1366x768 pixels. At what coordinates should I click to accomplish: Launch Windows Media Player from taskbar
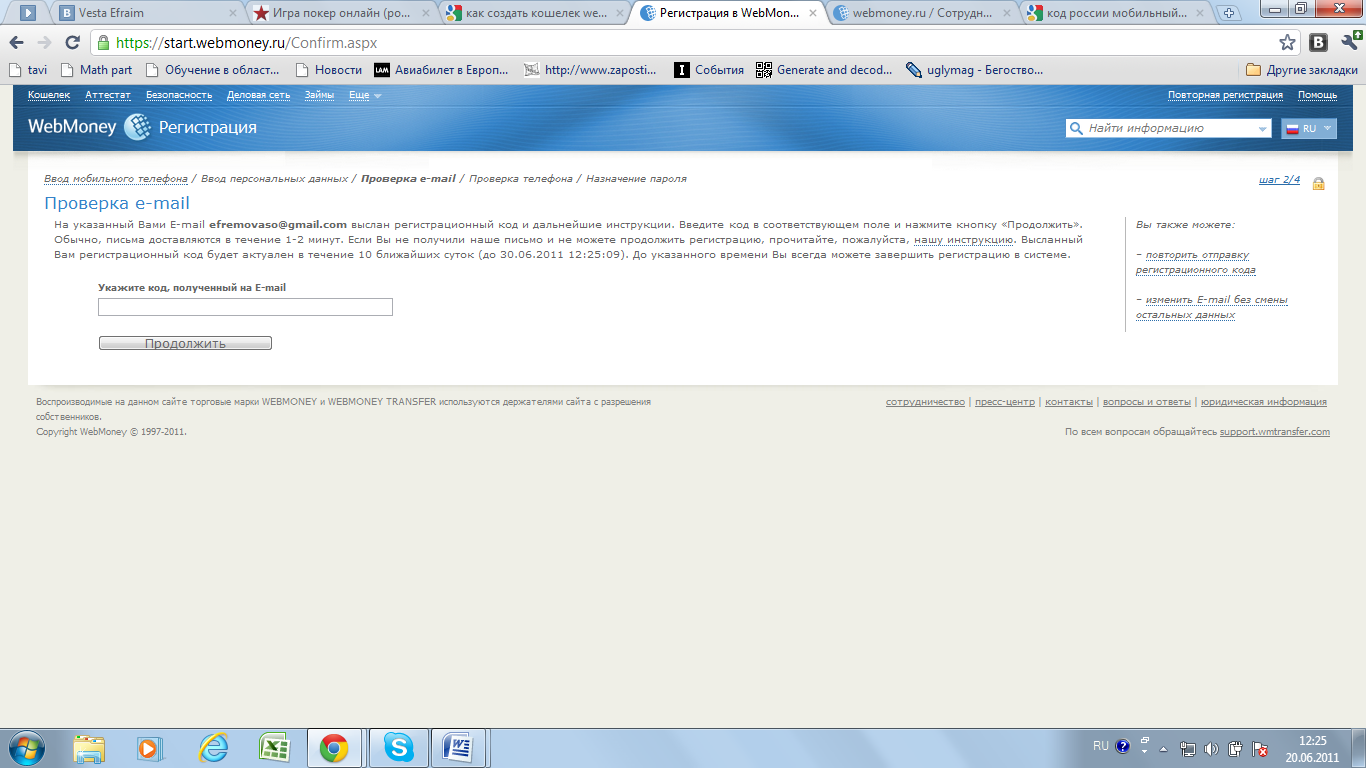(x=148, y=748)
